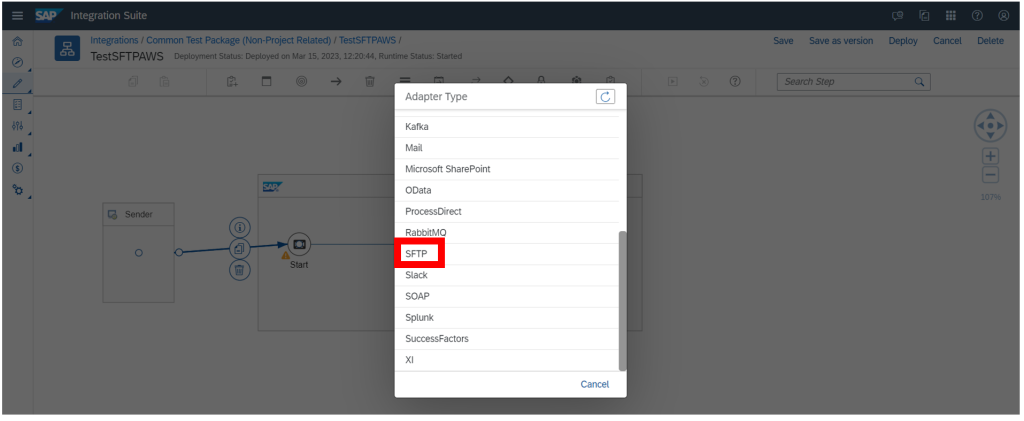Select SuccessFactors adapter type
Viewport: 1024px width, 421px height.
[507, 339]
